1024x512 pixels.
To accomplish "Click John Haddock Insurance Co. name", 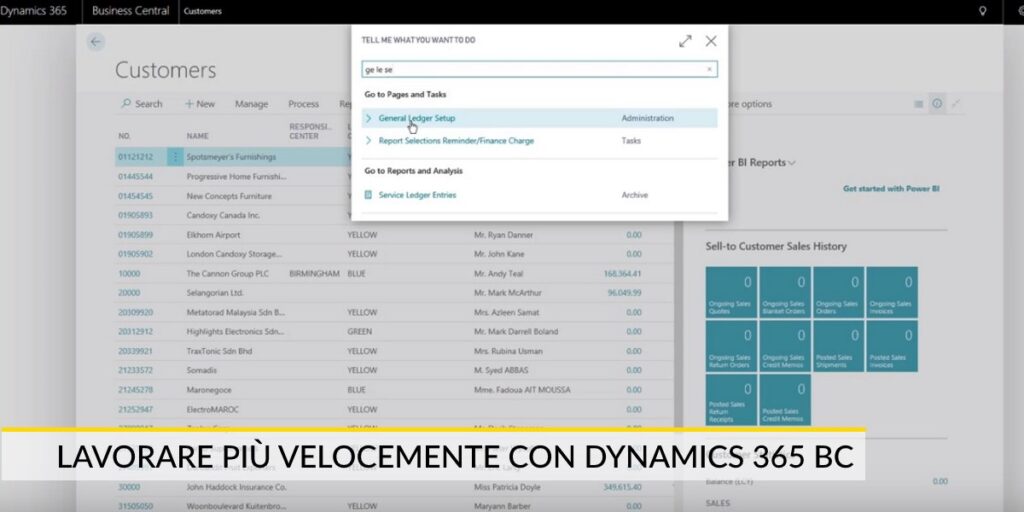I will (x=236, y=487).
